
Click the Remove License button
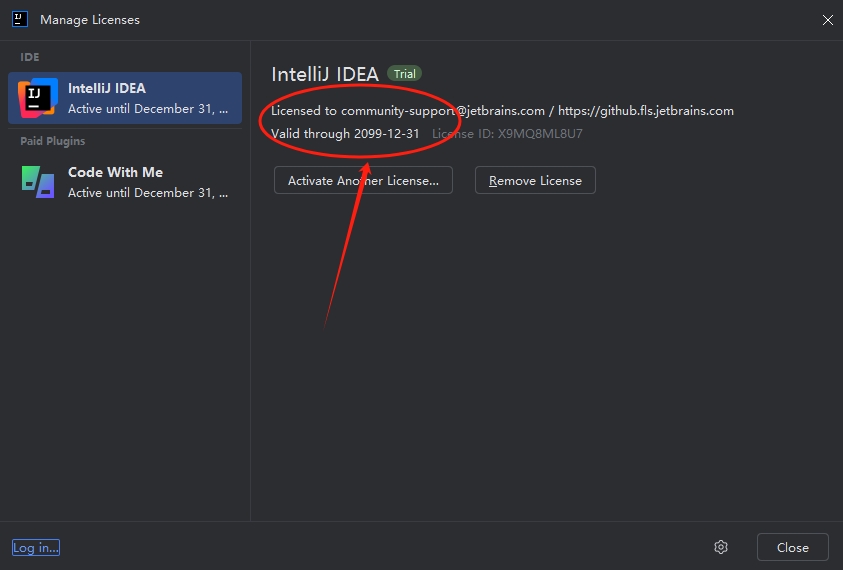535,180
